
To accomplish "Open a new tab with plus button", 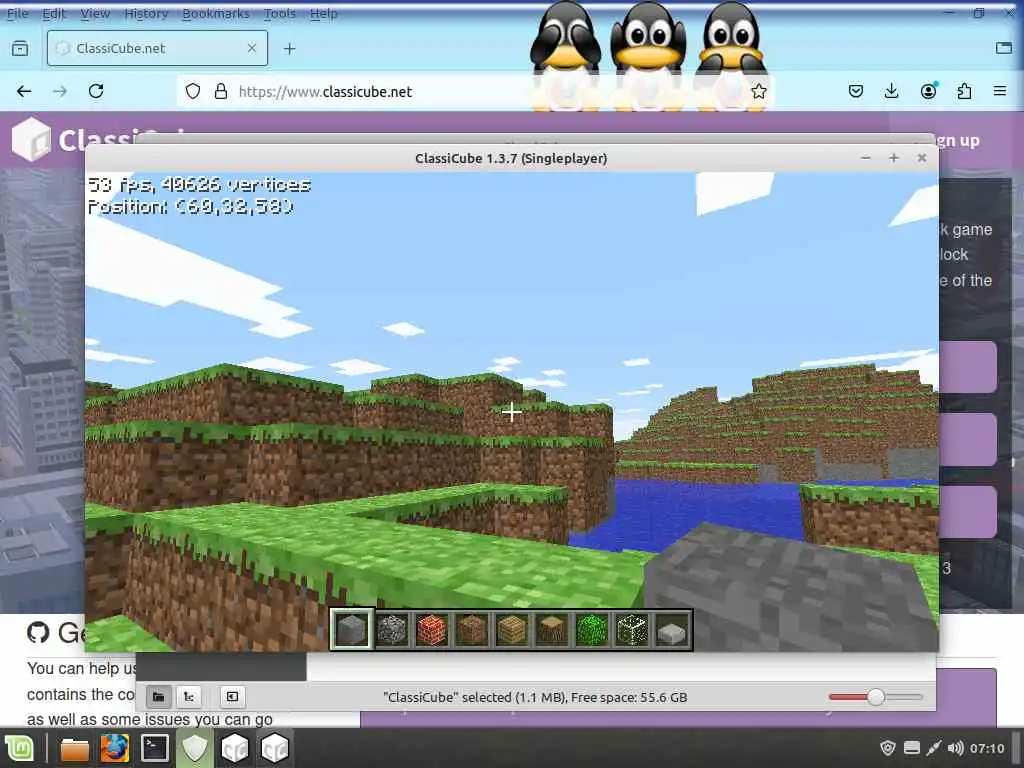I will click(290, 48).
